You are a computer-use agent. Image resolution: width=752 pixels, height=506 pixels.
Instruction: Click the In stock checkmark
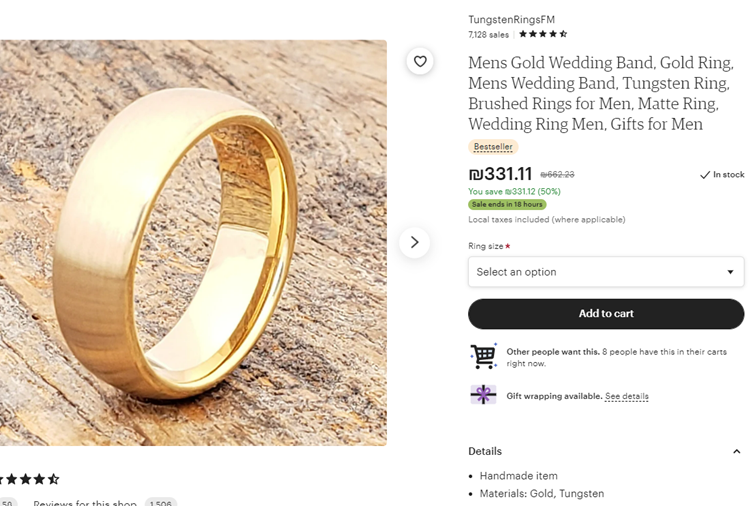click(x=705, y=175)
